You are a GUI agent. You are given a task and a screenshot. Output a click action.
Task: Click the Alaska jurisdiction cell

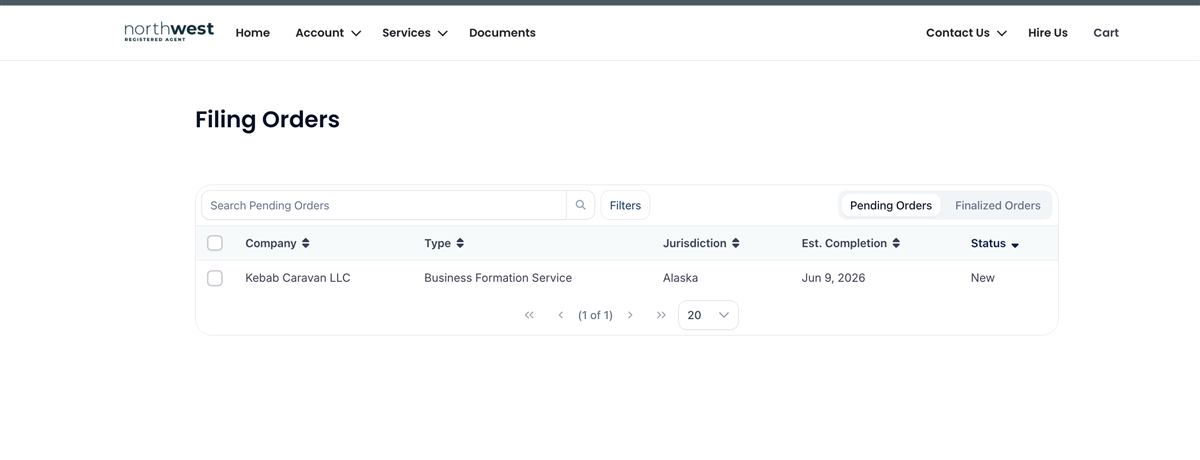(680, 278)
